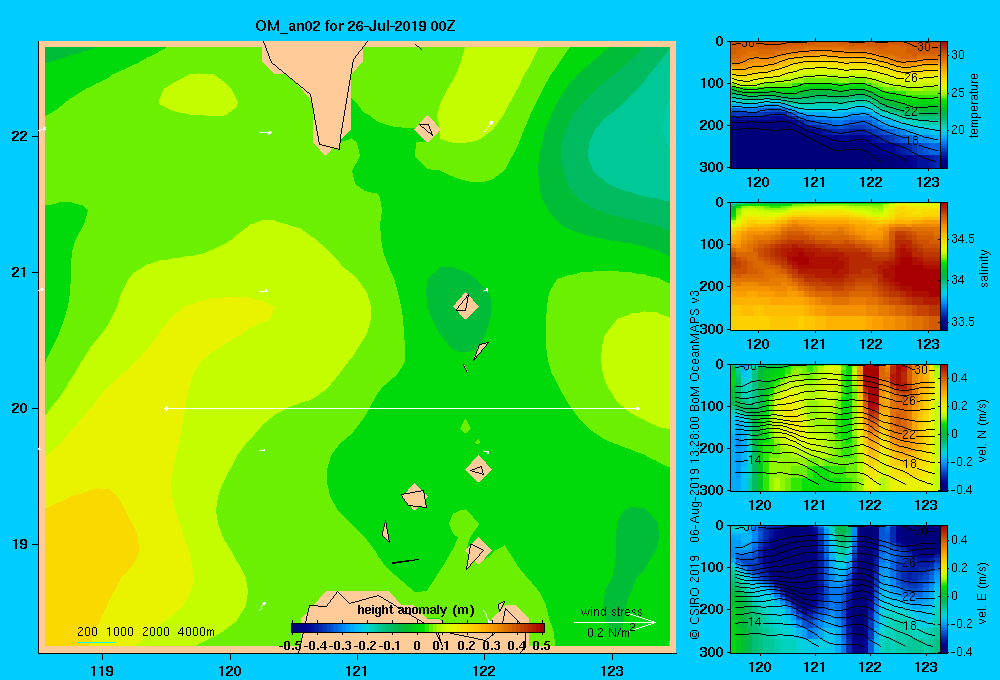Click latitude label 19 on main map
The width and height of the screenshot is (1000, 680).
[x=19, y=544]
